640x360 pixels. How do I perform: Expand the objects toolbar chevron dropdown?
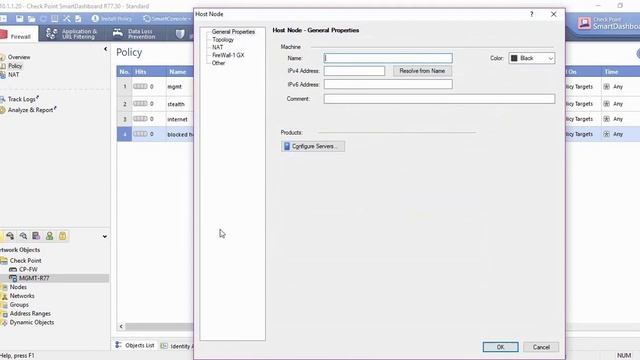coord(105,236)
